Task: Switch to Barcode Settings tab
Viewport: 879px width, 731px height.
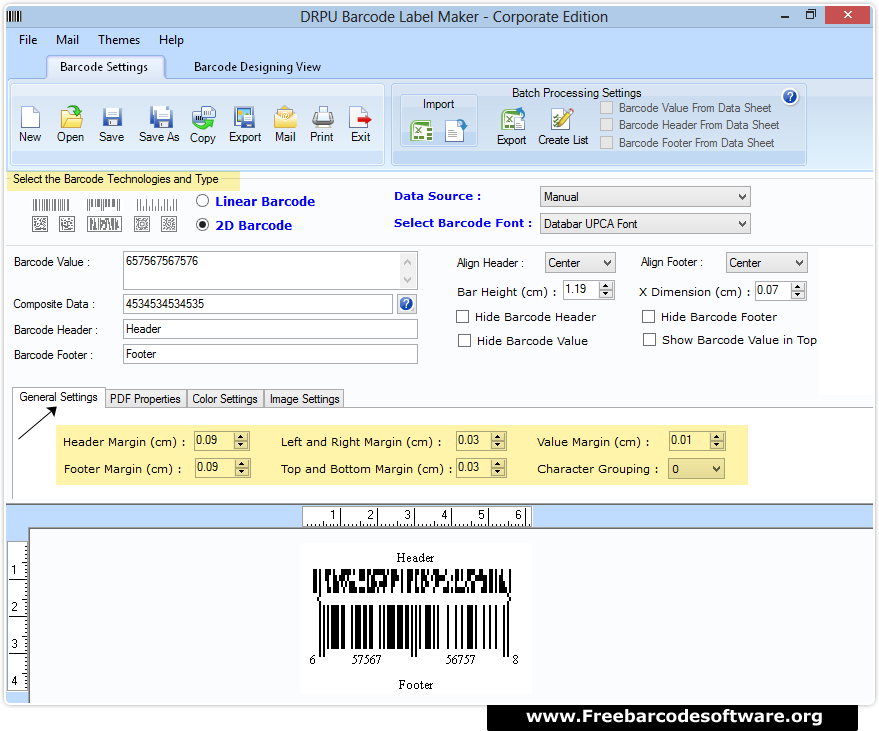Action: [104, 67]
